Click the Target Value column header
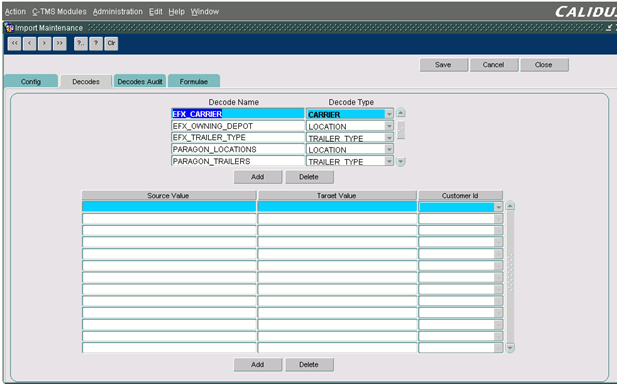 point(337,196)
